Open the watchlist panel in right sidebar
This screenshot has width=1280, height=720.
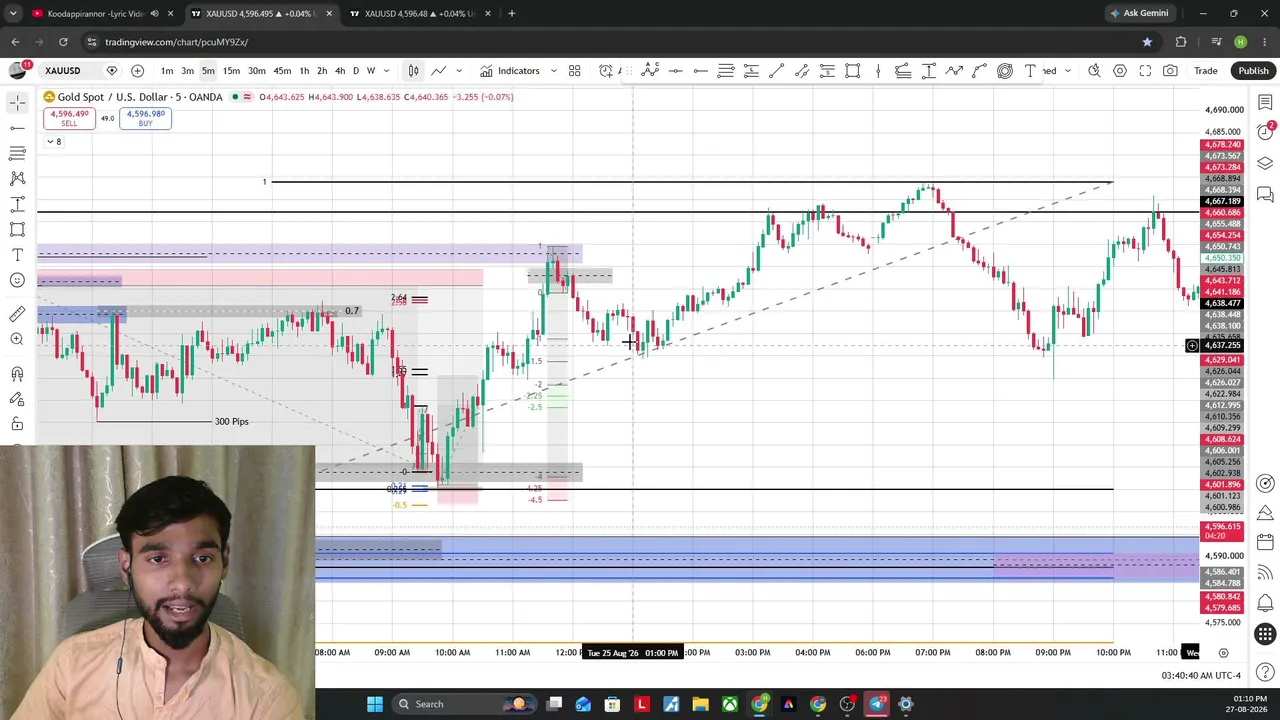(x=1265, y=102)
